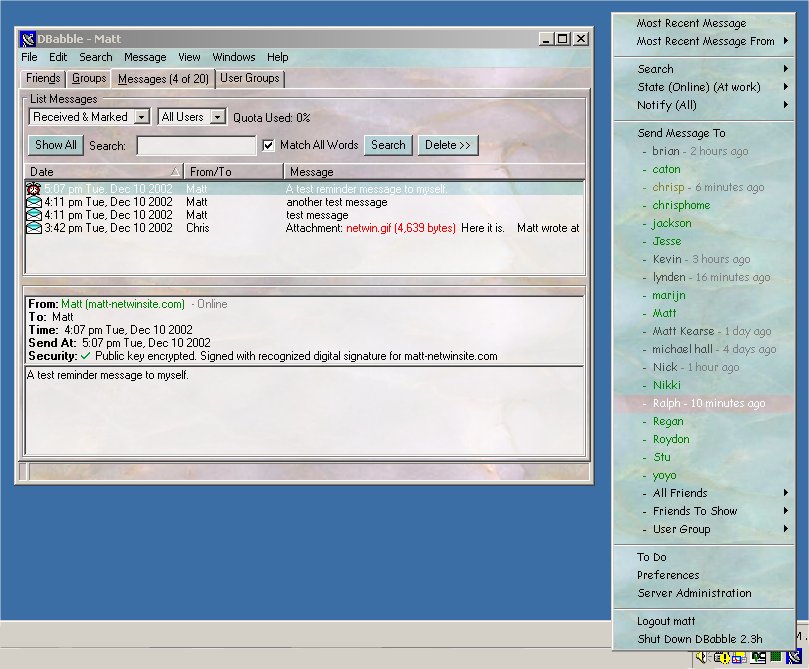Open the Message menu
The image size is (809, 669).
[x=145, y=57]
